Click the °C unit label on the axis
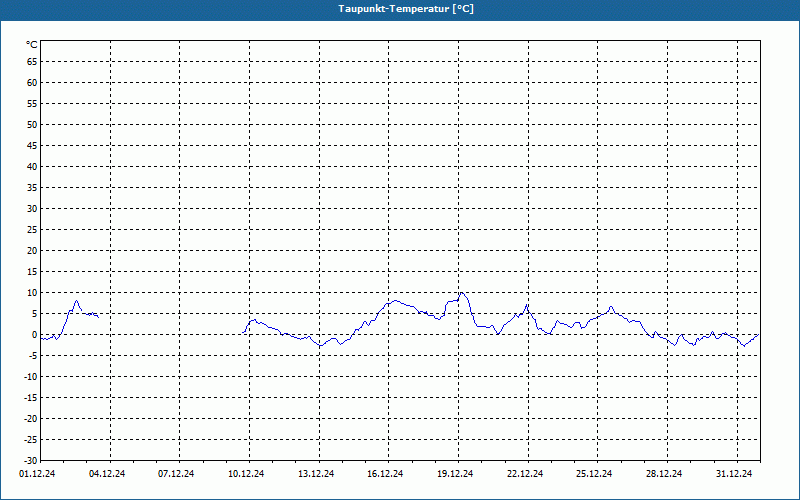The width and height of the screenshot is (800, 500). 32,45
